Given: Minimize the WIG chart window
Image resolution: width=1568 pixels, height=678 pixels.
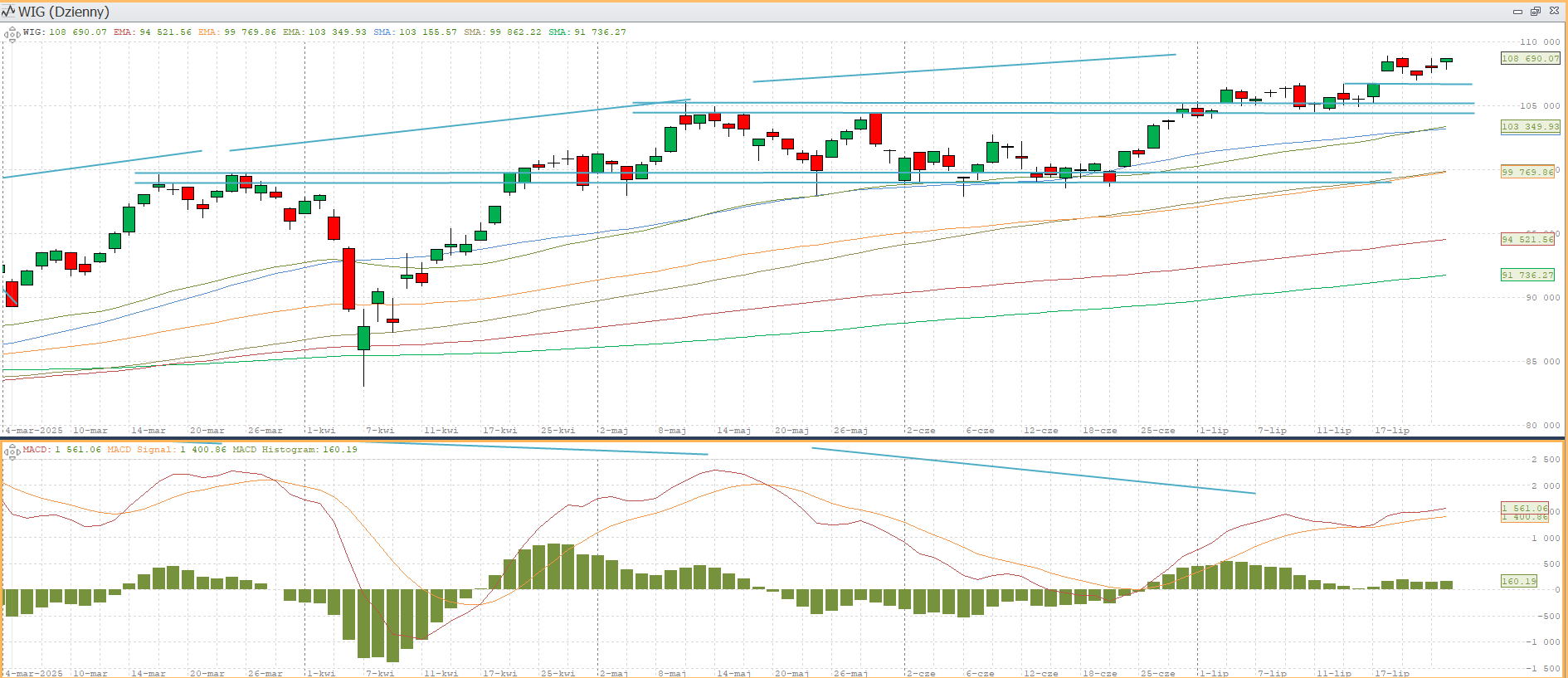Looking at the screenshot, I should [x=1517, y=12].
